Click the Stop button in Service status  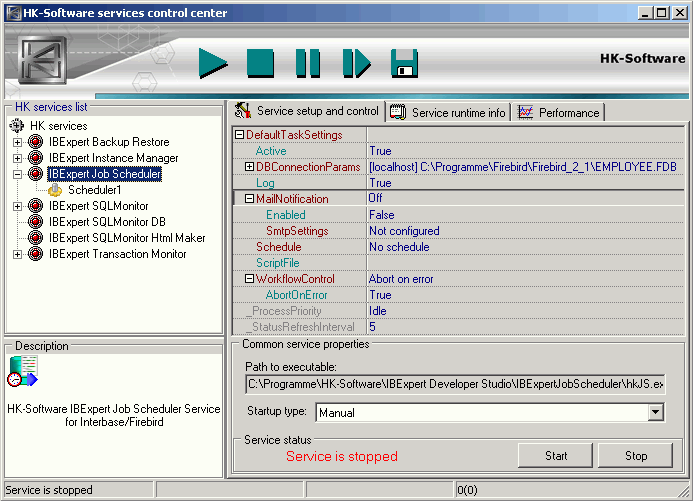tap(636, 455)
